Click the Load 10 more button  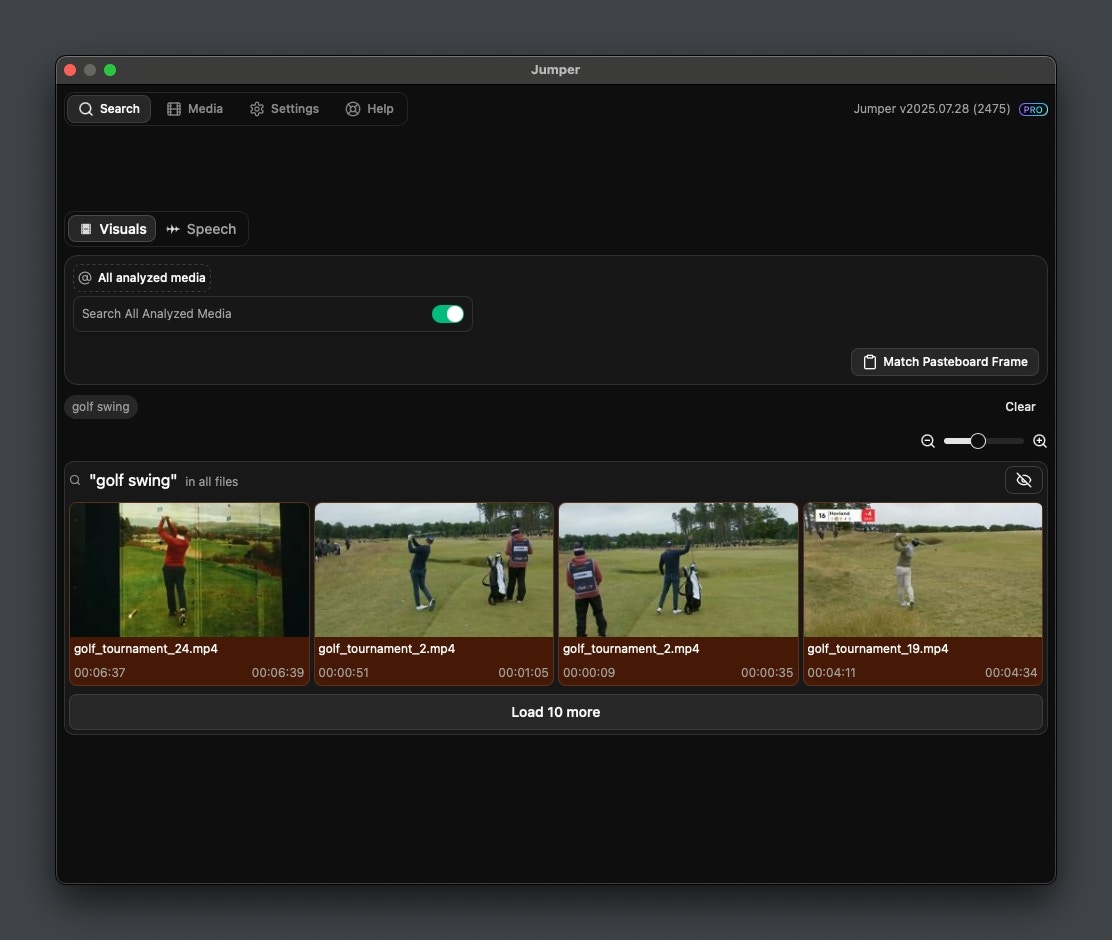point(555,712)
